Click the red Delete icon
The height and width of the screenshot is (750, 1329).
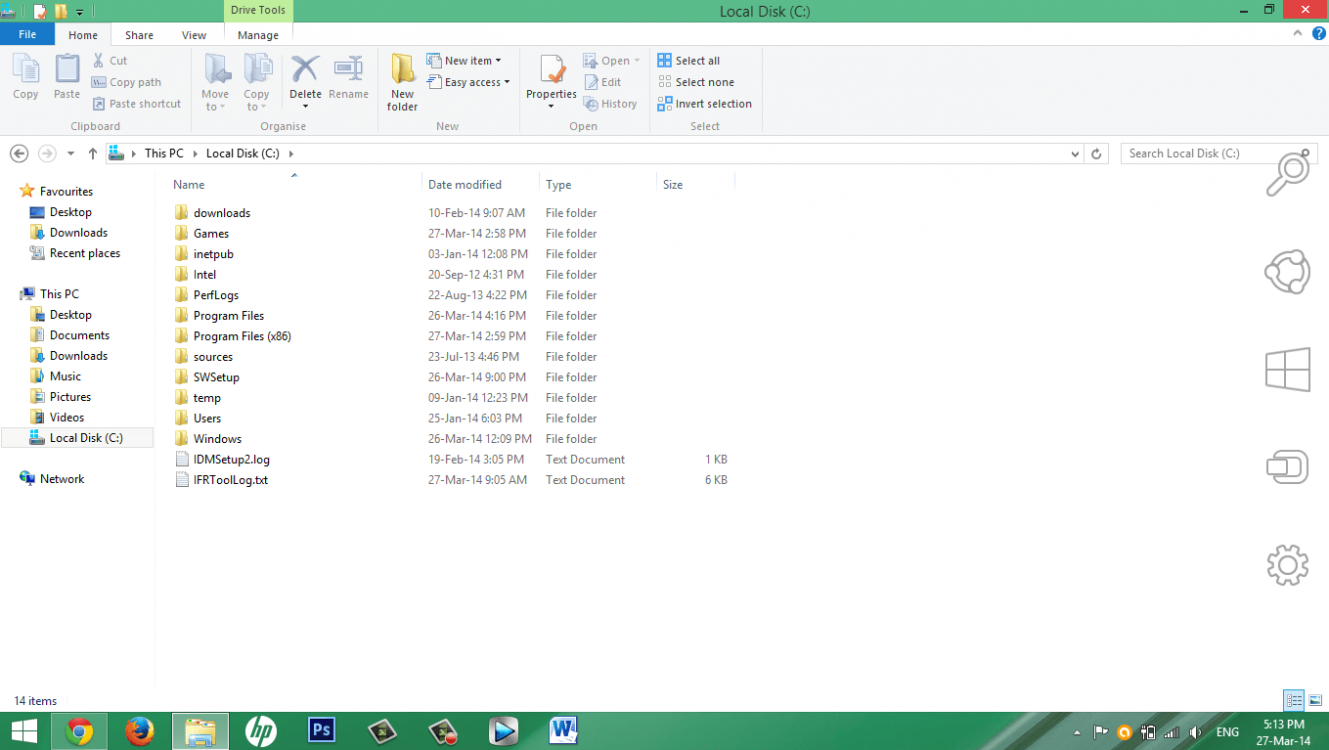tap(305, 69)
